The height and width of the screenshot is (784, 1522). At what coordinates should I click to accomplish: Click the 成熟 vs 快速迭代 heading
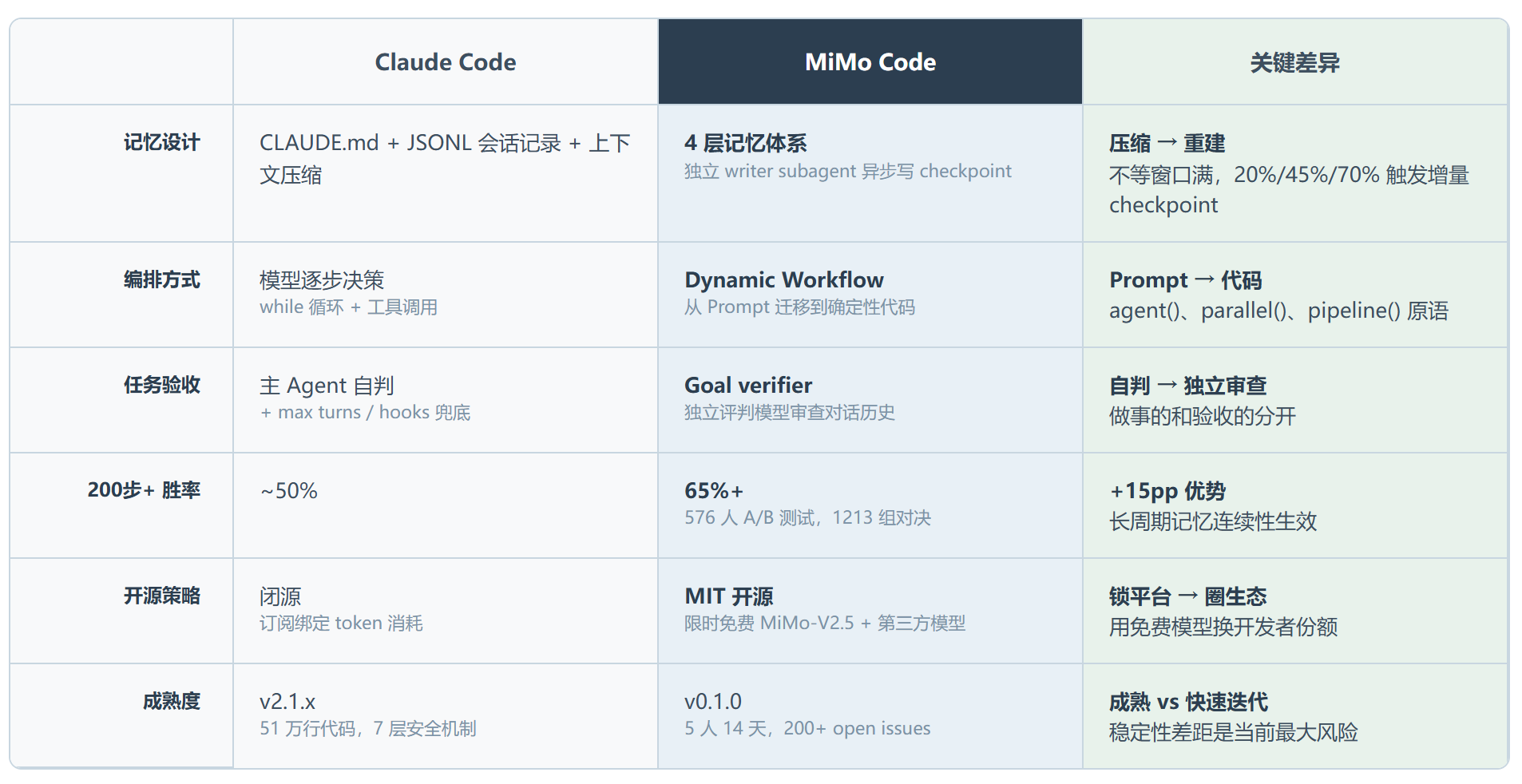(1188, 702)
